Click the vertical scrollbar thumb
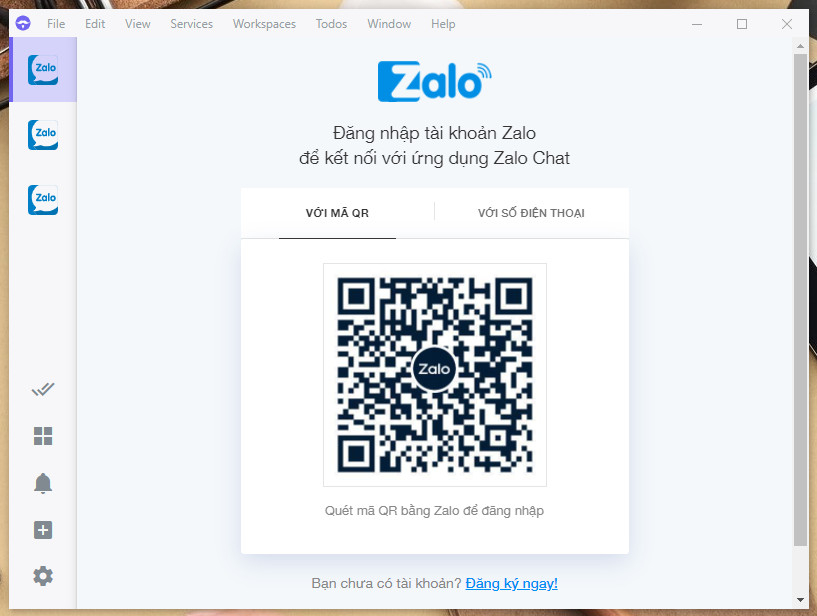The width and height of the screenshot is (817, 616). [800, 300]
